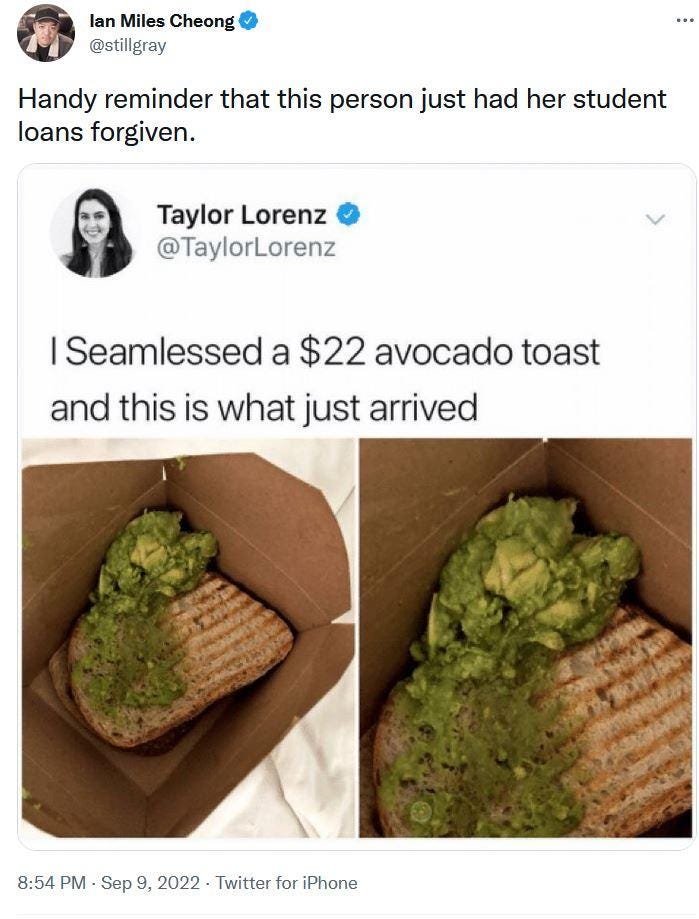Viewport: 699px width, 919px height.
Task: Click the verified badge next to Taylor Lorenz
Action: coord(348,215)
